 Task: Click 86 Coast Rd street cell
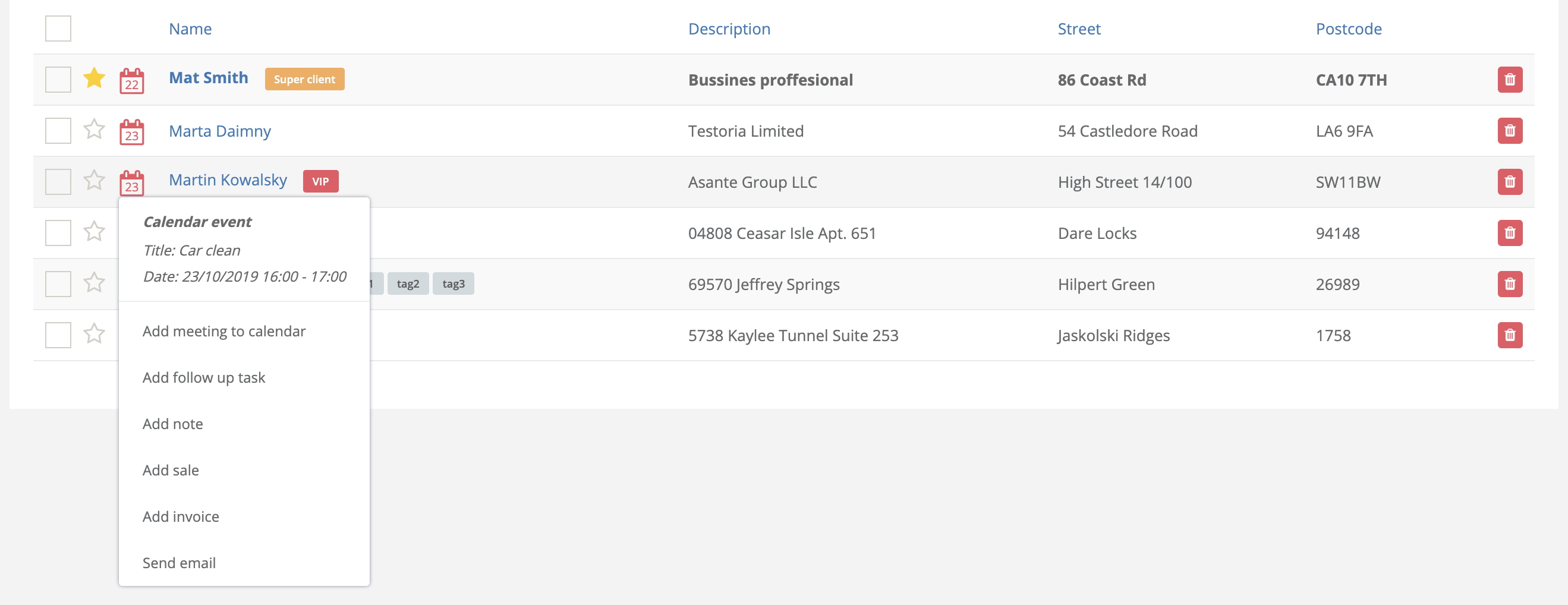pyautogui.click(x=1102, y=80)
